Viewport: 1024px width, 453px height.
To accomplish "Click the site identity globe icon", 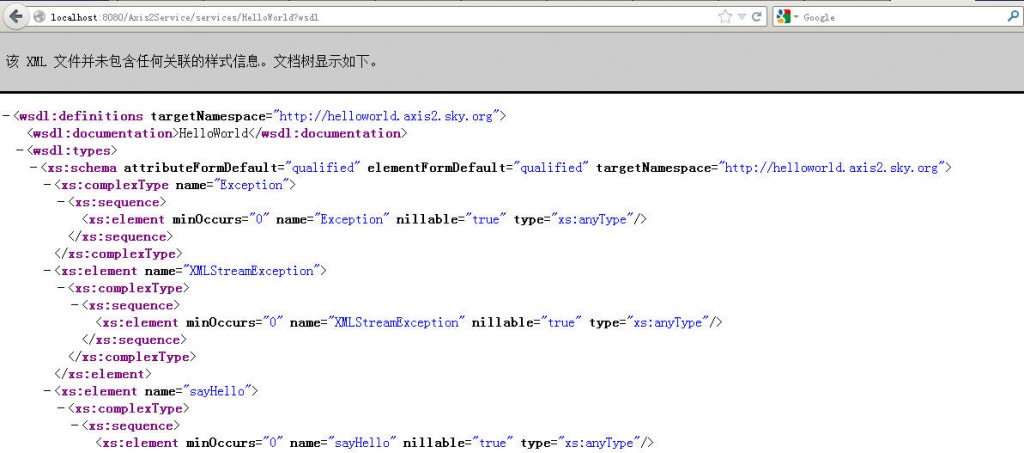I will click(39, 17).
